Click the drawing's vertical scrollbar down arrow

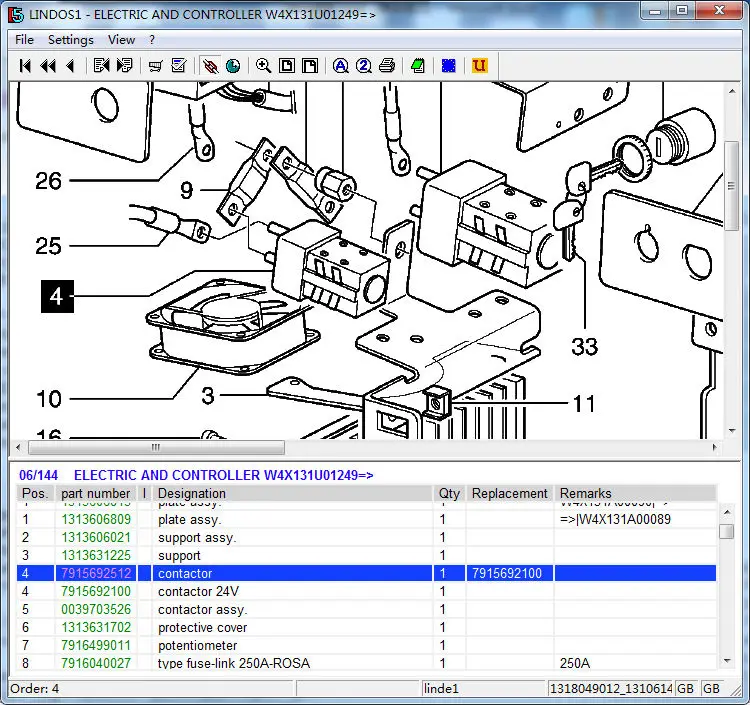732,430
